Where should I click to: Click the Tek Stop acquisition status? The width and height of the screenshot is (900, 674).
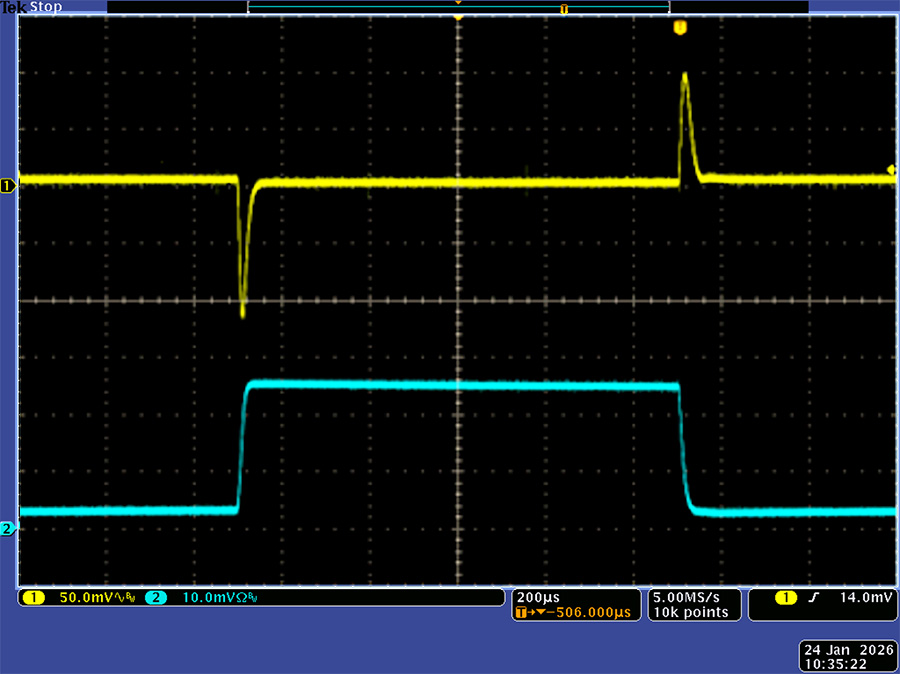tap(32, 7)
